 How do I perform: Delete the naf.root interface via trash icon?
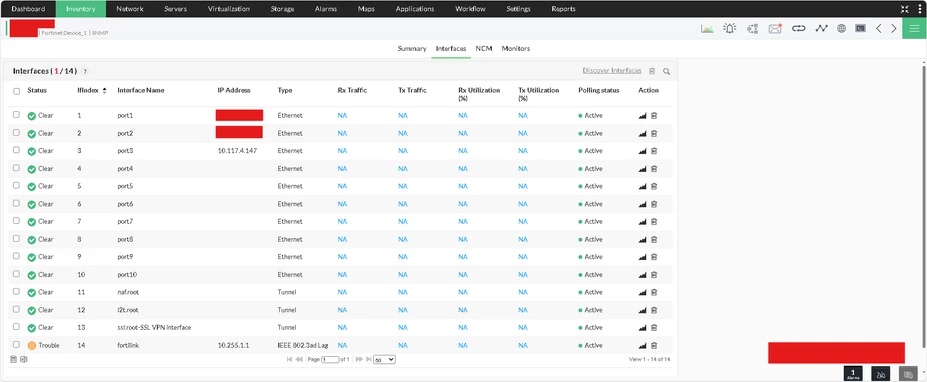click(654, 292)
